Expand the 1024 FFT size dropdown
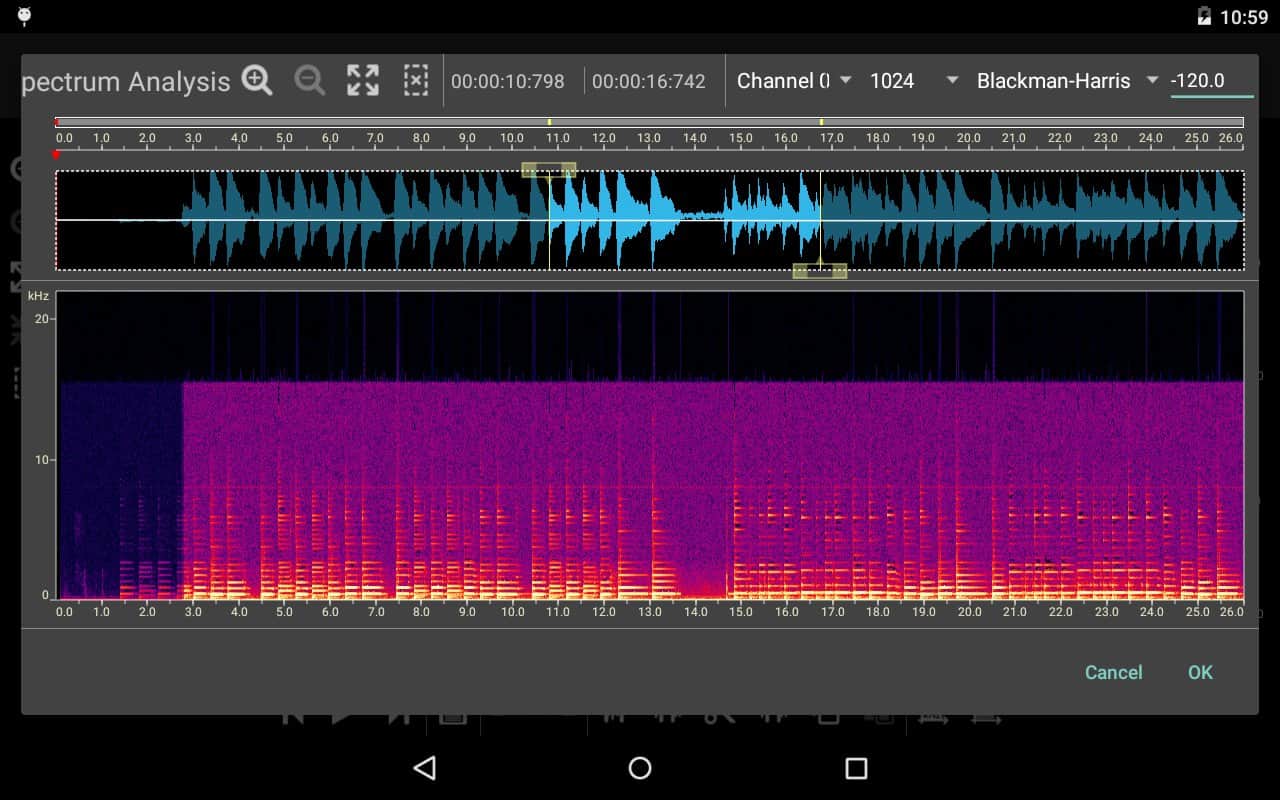1280x800 pixels. (x=914, y=81)
